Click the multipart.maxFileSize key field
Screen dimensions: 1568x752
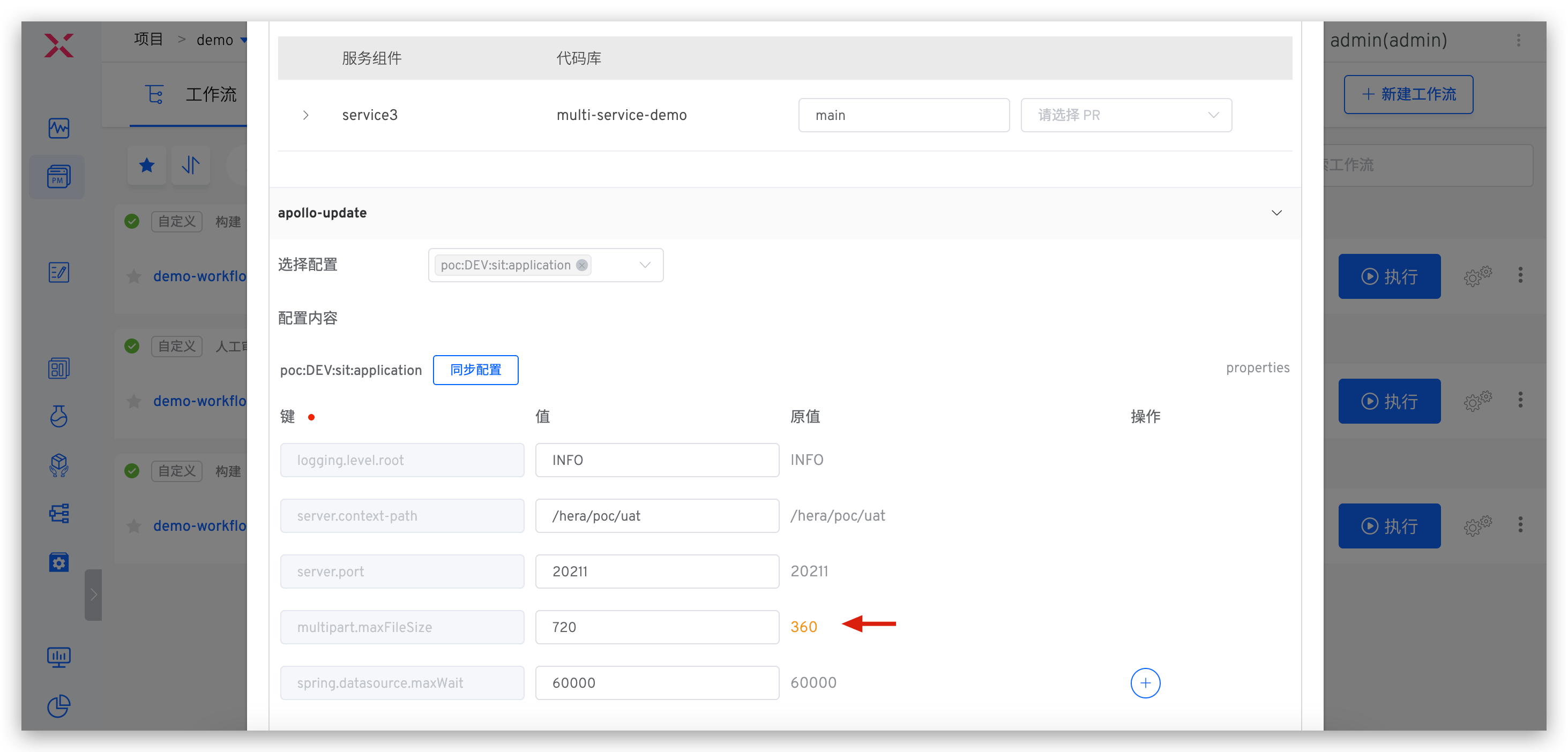[402, 627]
